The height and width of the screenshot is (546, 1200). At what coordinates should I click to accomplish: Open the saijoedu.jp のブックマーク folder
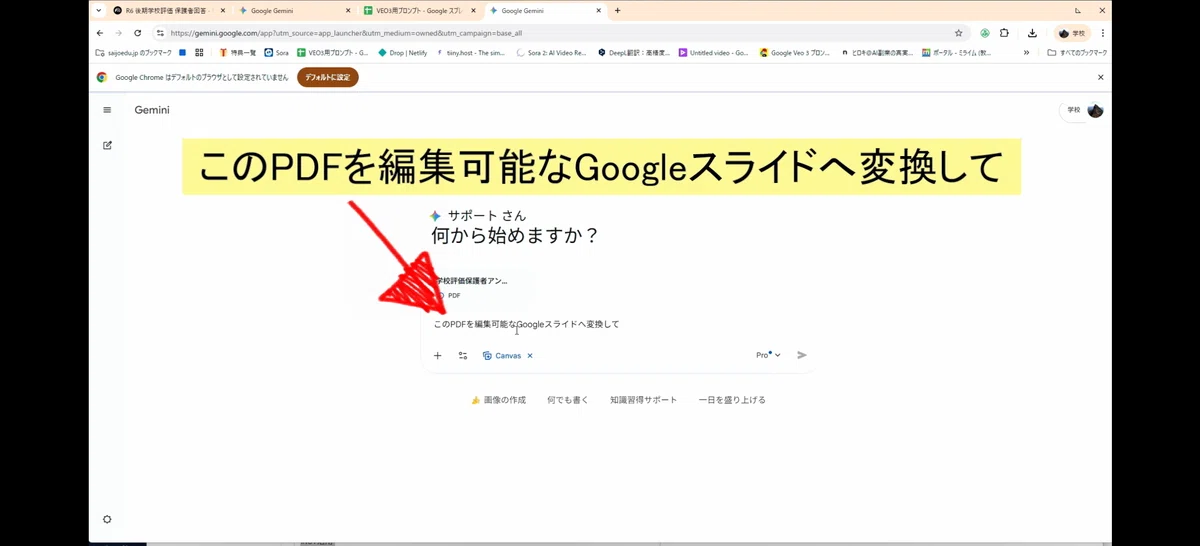pos(133,52)
